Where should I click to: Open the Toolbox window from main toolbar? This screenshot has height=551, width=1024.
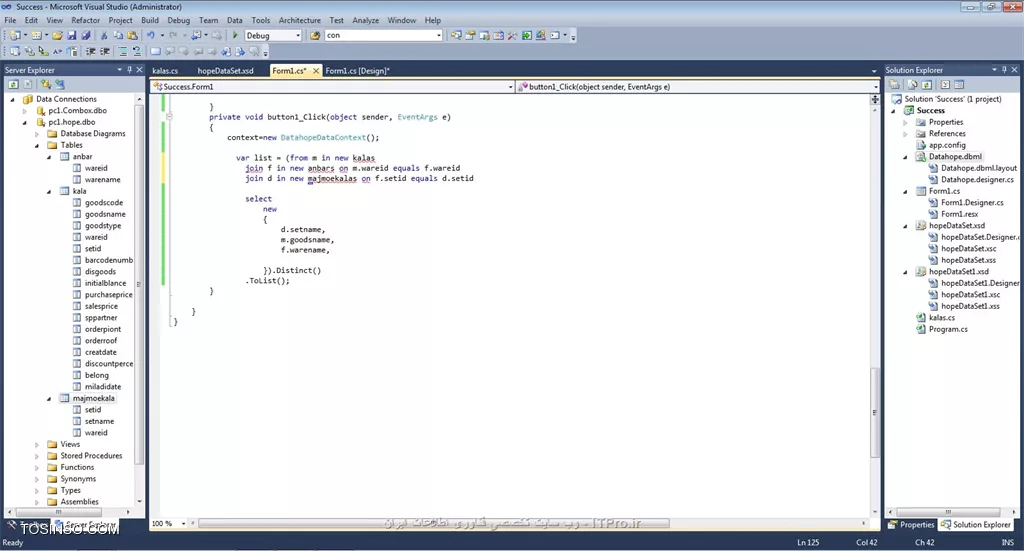pyautogui.click(x=513, y=35)
